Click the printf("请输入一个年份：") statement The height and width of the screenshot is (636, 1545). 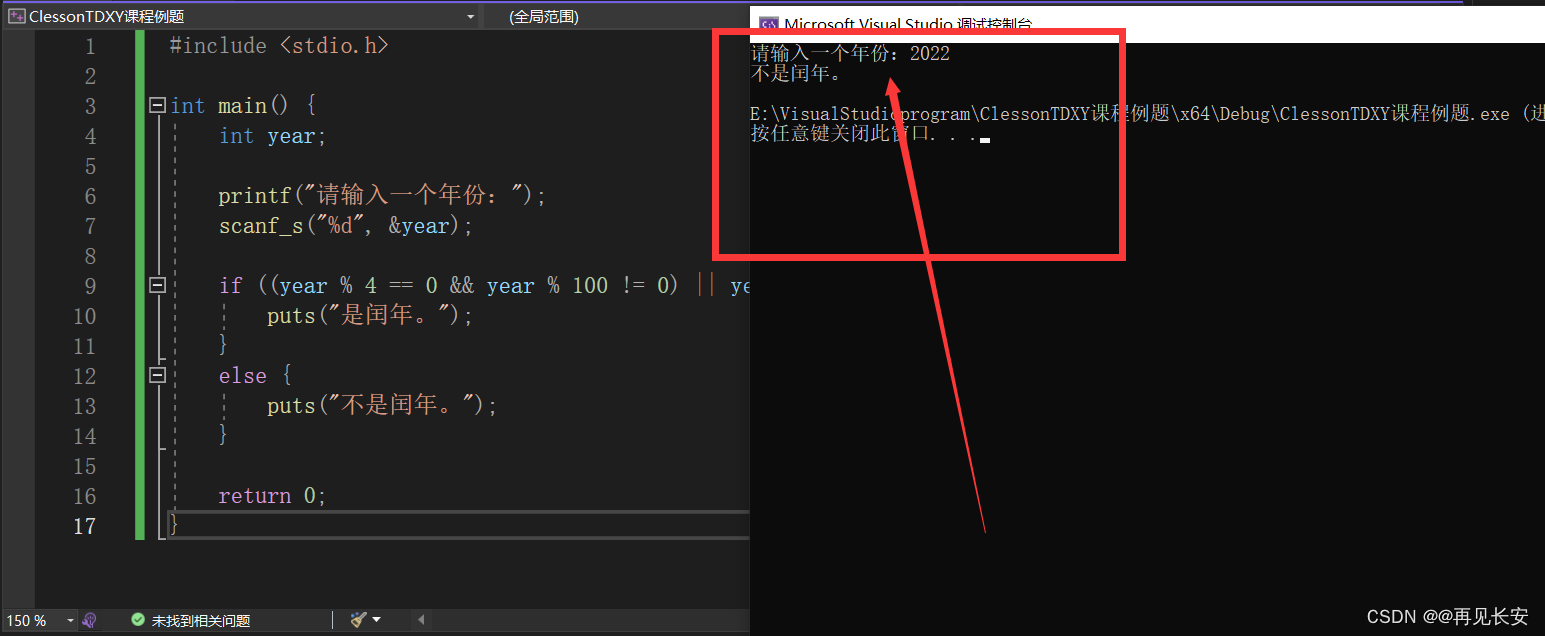[x=383, y=196]
